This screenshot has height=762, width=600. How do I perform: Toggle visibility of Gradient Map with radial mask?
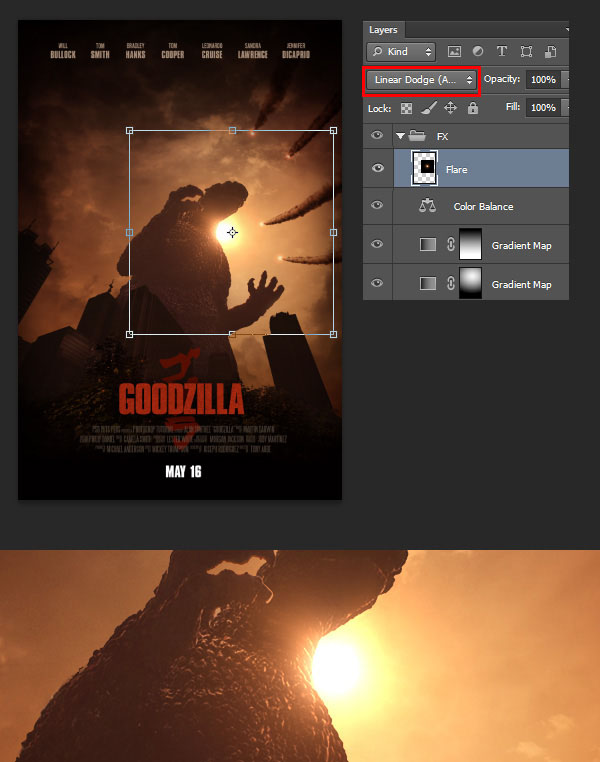(377, 283)
